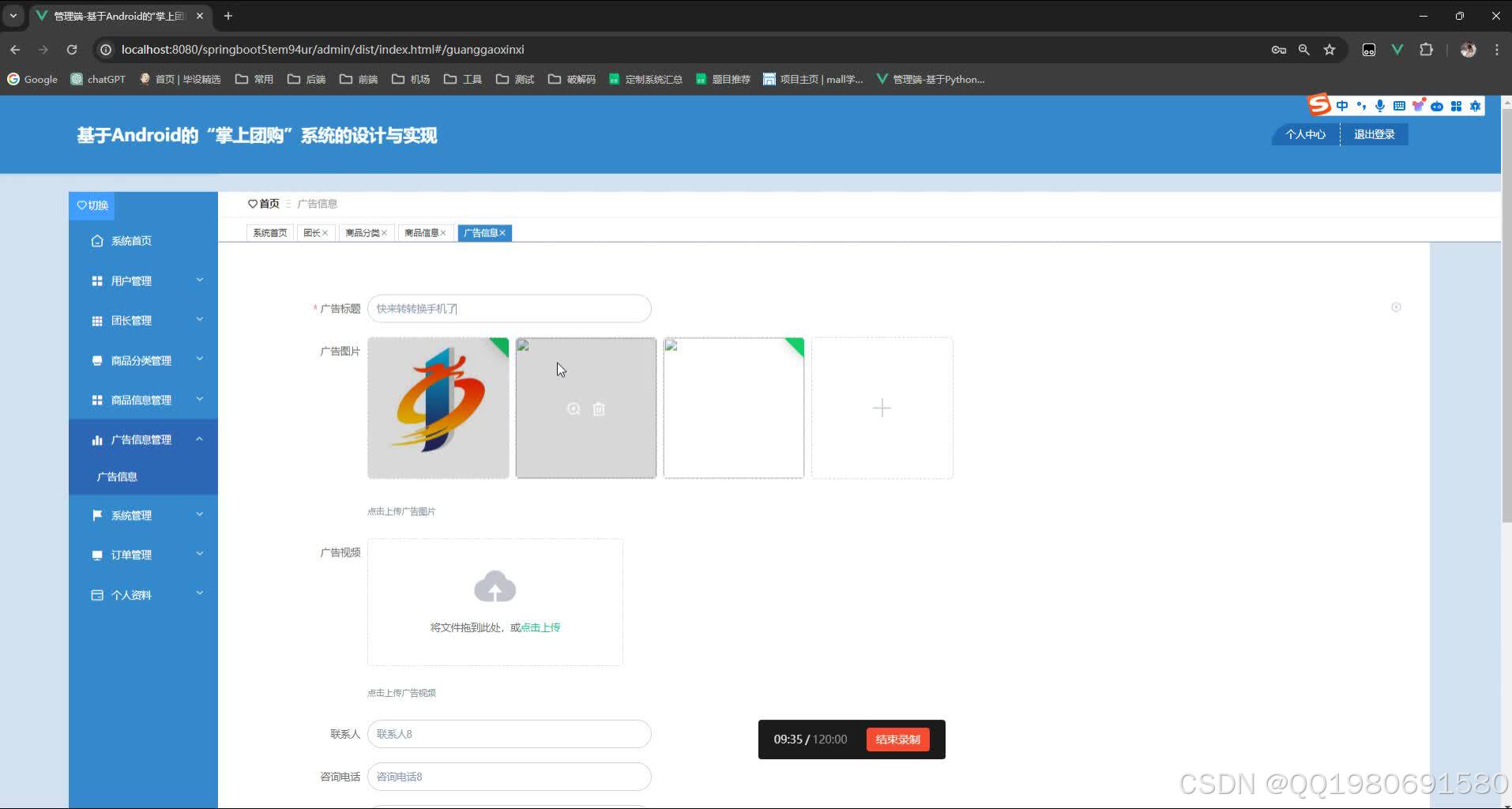Expand 订单管理 menu chevron
Viewport: 1512px width, 809px height.
tap(200, 553)
